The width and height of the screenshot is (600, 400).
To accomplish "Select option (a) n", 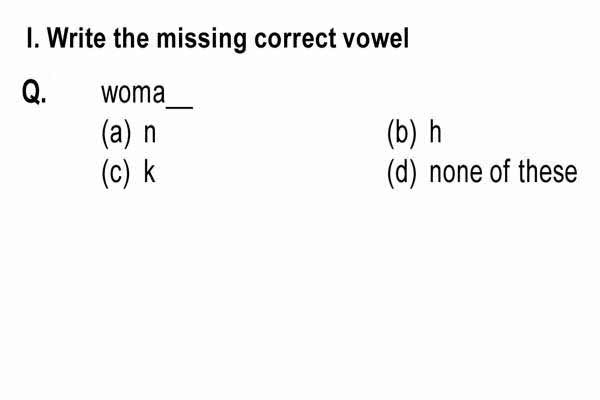I will click(x=129, y=133).
